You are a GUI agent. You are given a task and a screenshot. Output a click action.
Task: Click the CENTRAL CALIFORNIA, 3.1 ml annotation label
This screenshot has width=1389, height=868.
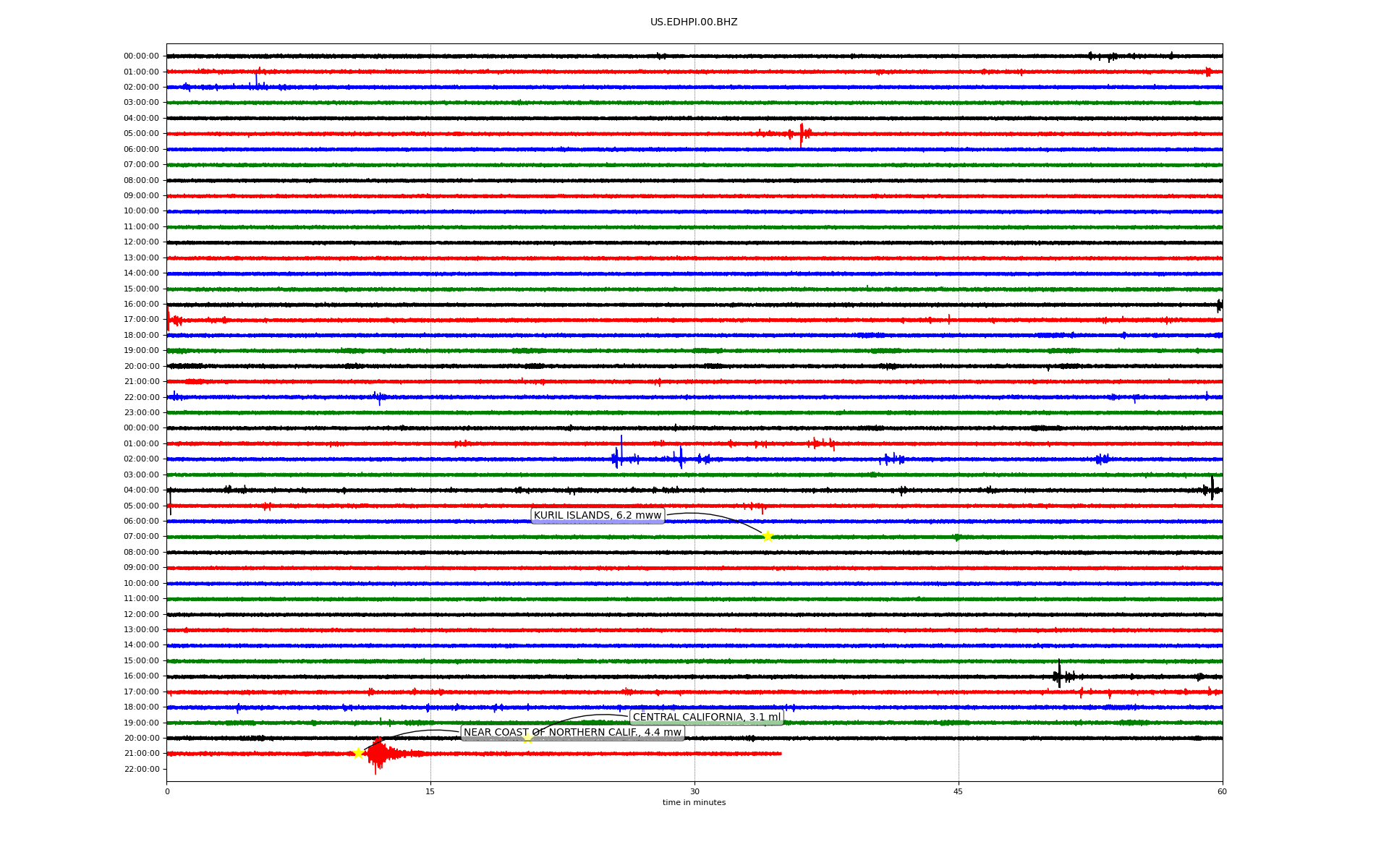(x=706, y=718)
